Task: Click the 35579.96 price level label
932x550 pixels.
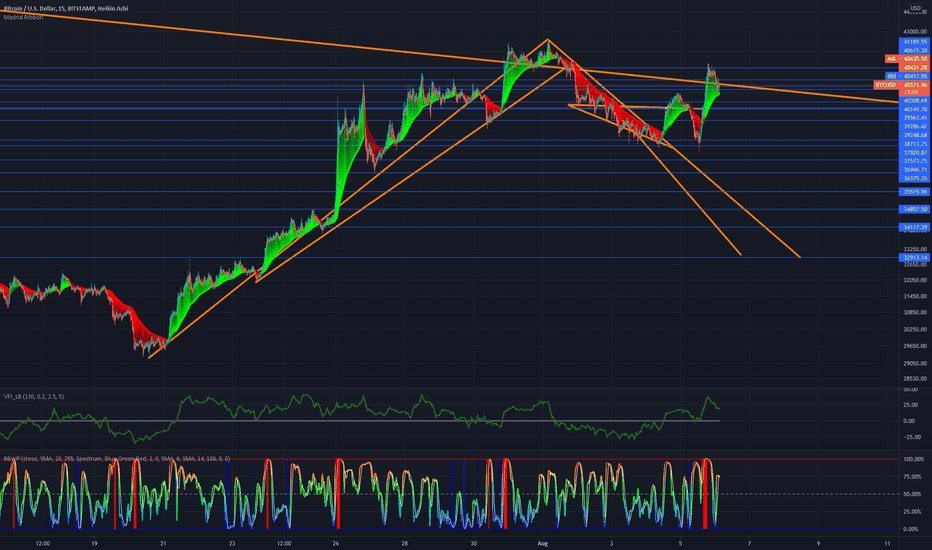Action: (x=914, y=192)
